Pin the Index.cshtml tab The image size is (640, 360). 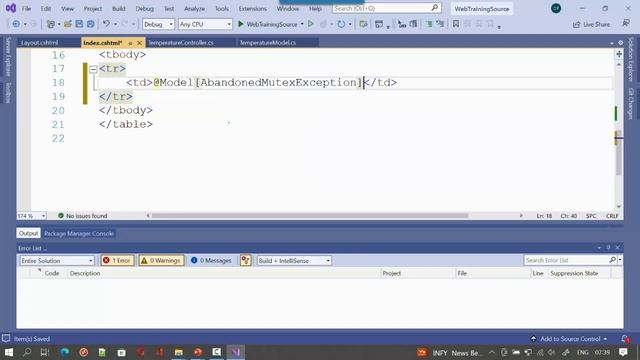point(130,43)
